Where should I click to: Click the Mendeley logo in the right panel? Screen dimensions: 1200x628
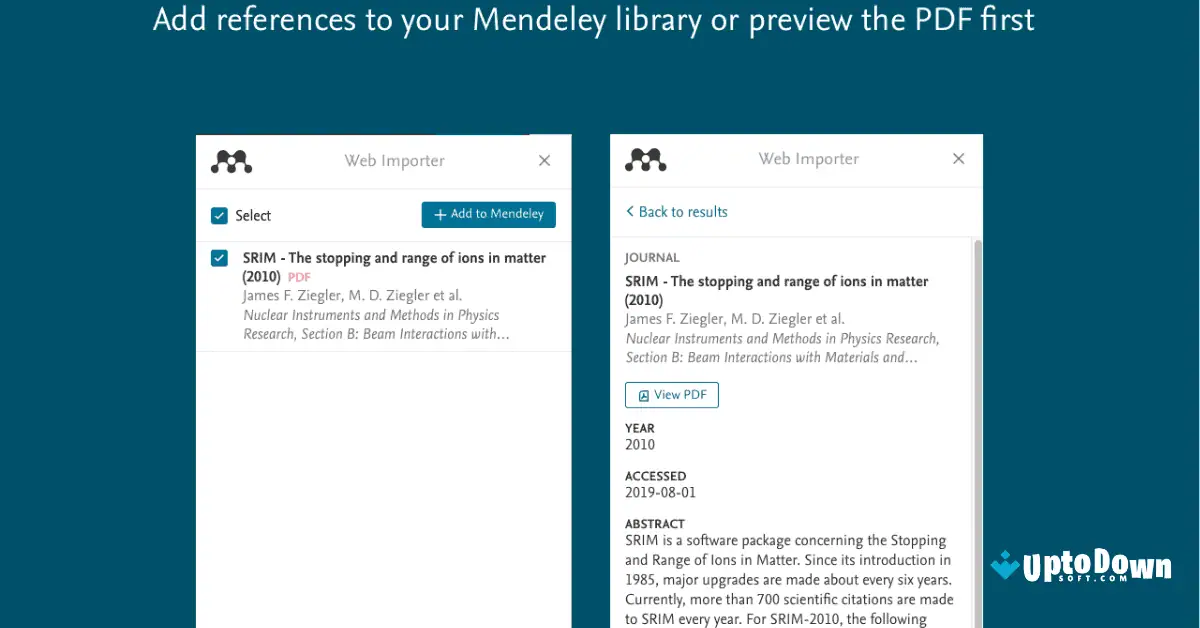pos(645,158)
